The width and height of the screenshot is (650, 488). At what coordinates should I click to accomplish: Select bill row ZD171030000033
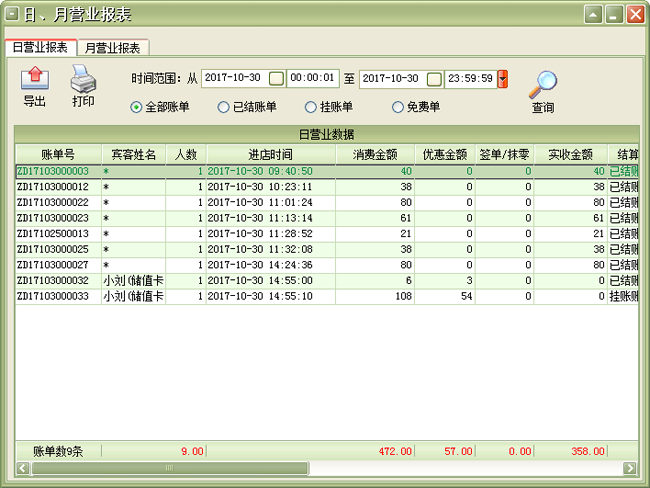57,296
